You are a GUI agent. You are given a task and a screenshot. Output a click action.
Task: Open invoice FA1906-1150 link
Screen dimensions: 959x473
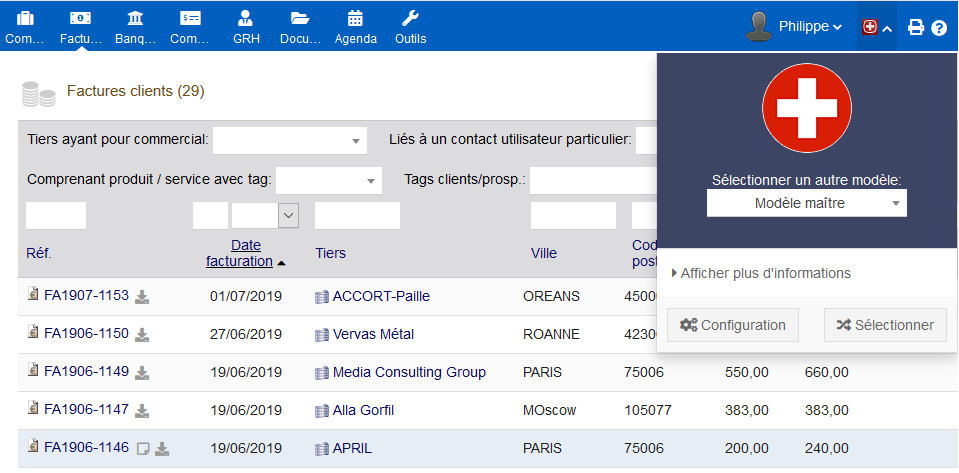tap(86, 333)
